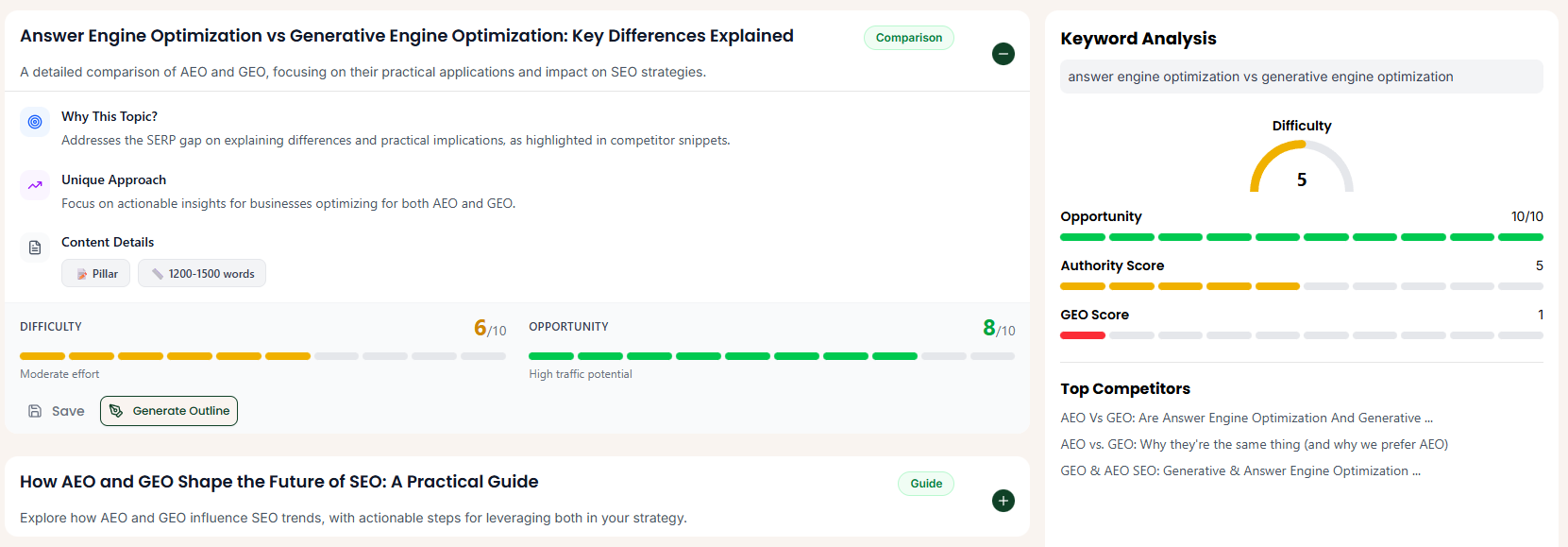The width and height of the screenshot is (1568, 547).
Task: Click the Pillar tag icon
Action: (x=82, y=274)
